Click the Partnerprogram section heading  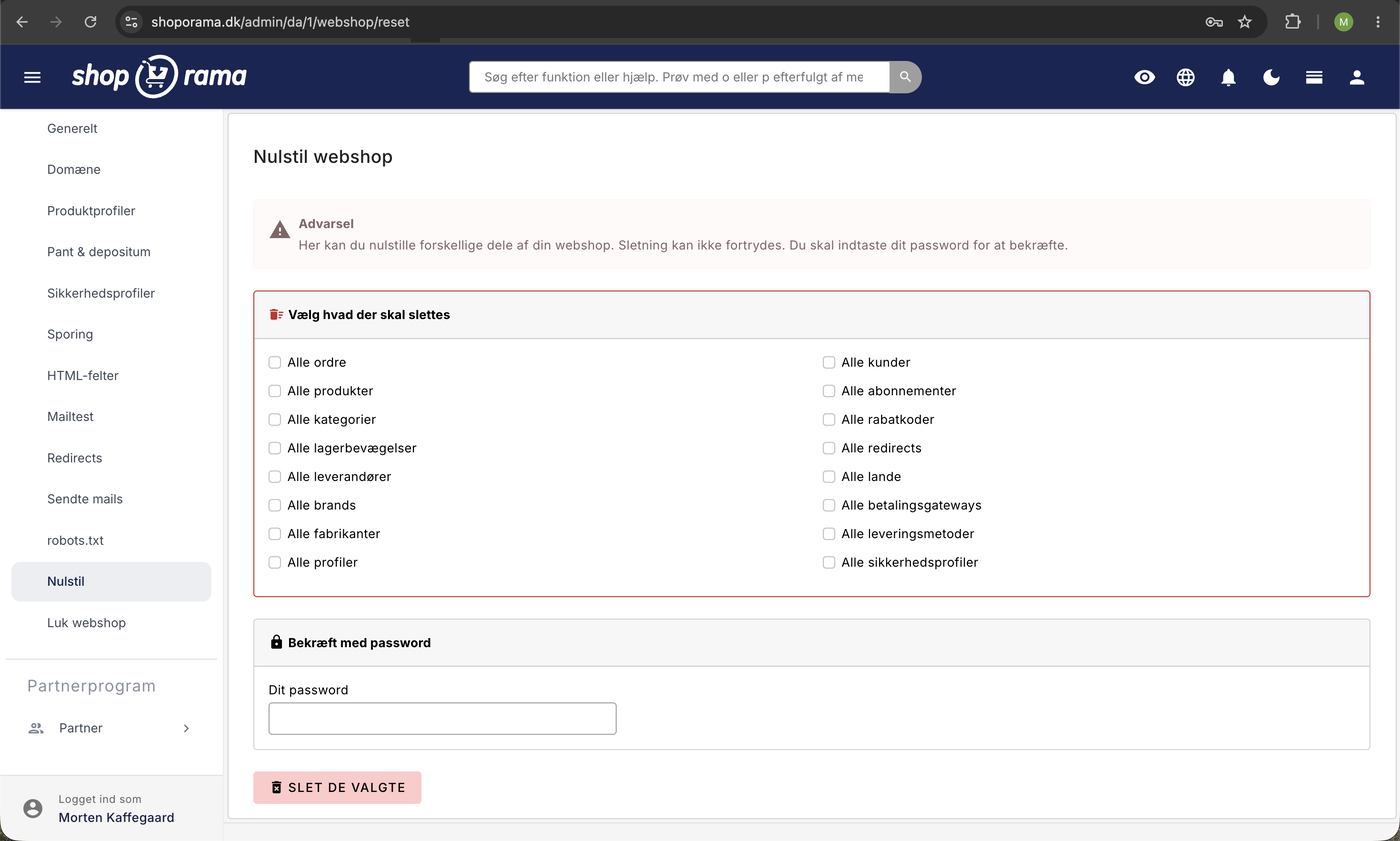point(91,686)
